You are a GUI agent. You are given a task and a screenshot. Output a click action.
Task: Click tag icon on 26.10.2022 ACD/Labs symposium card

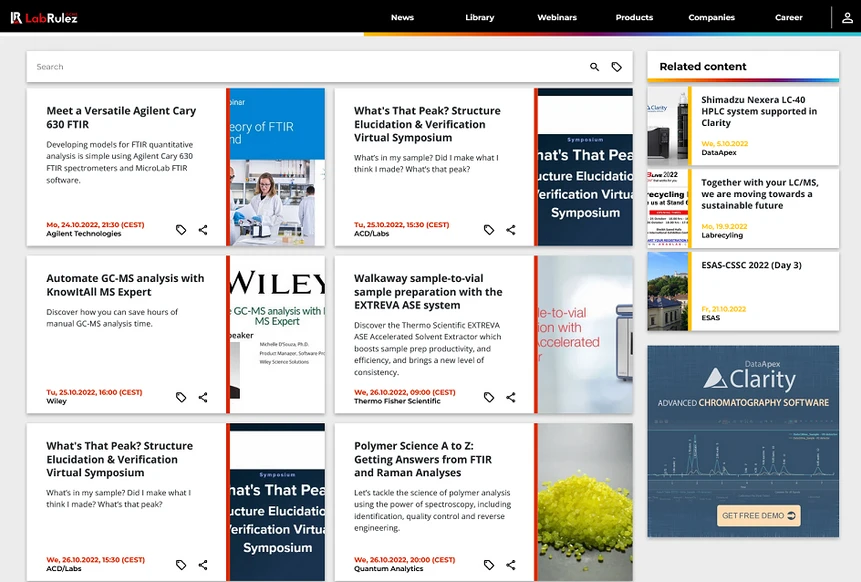click(181, 564)
